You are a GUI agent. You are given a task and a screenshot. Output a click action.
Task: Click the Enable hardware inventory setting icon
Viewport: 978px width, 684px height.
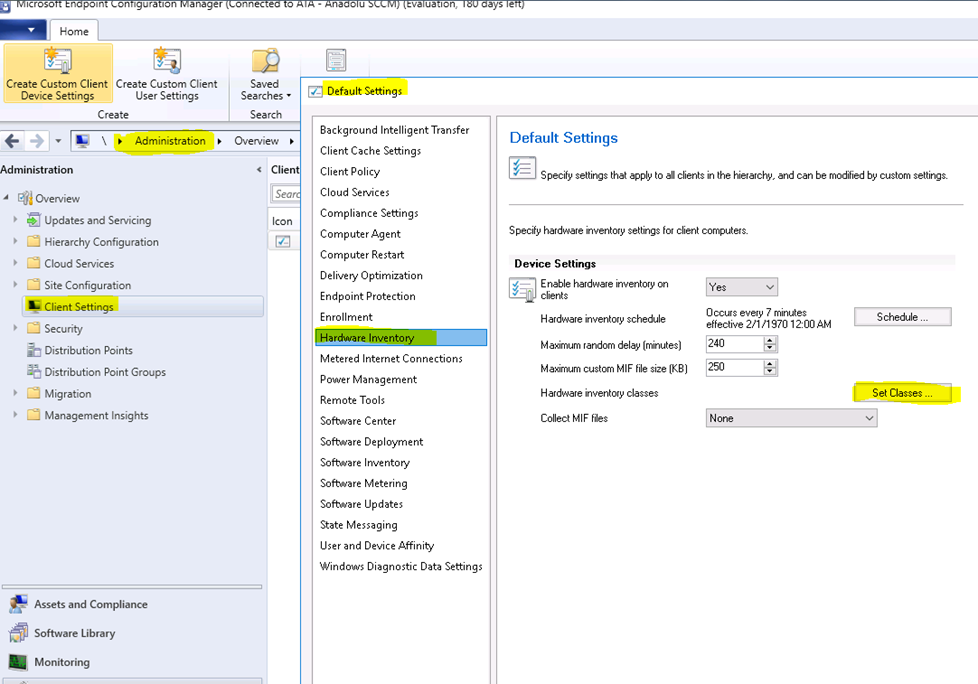[x=523, y=289]
